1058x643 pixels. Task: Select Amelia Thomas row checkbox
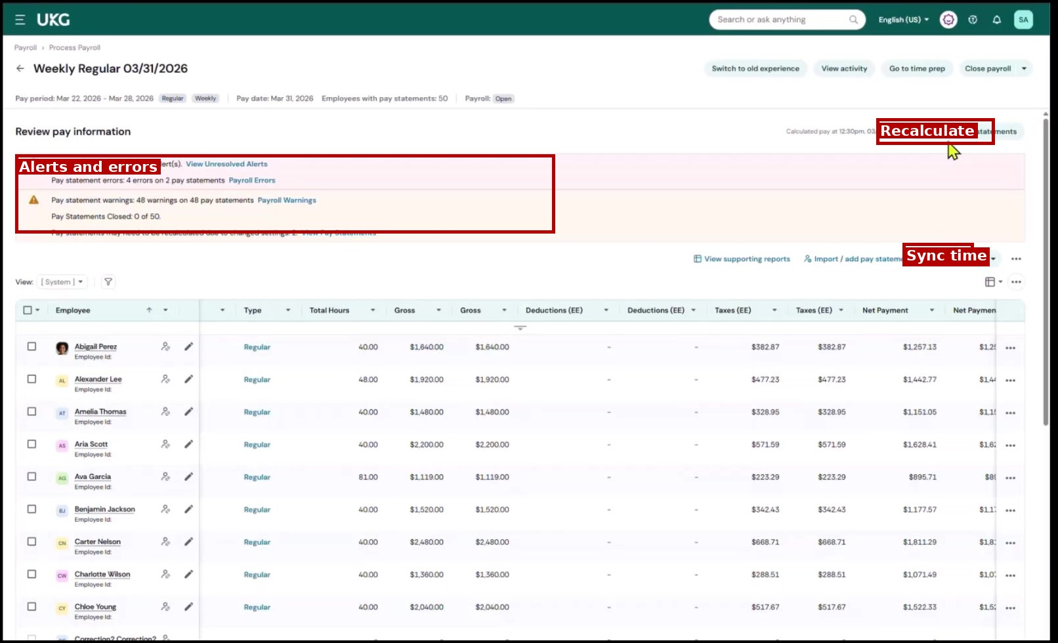coord(32,411)
